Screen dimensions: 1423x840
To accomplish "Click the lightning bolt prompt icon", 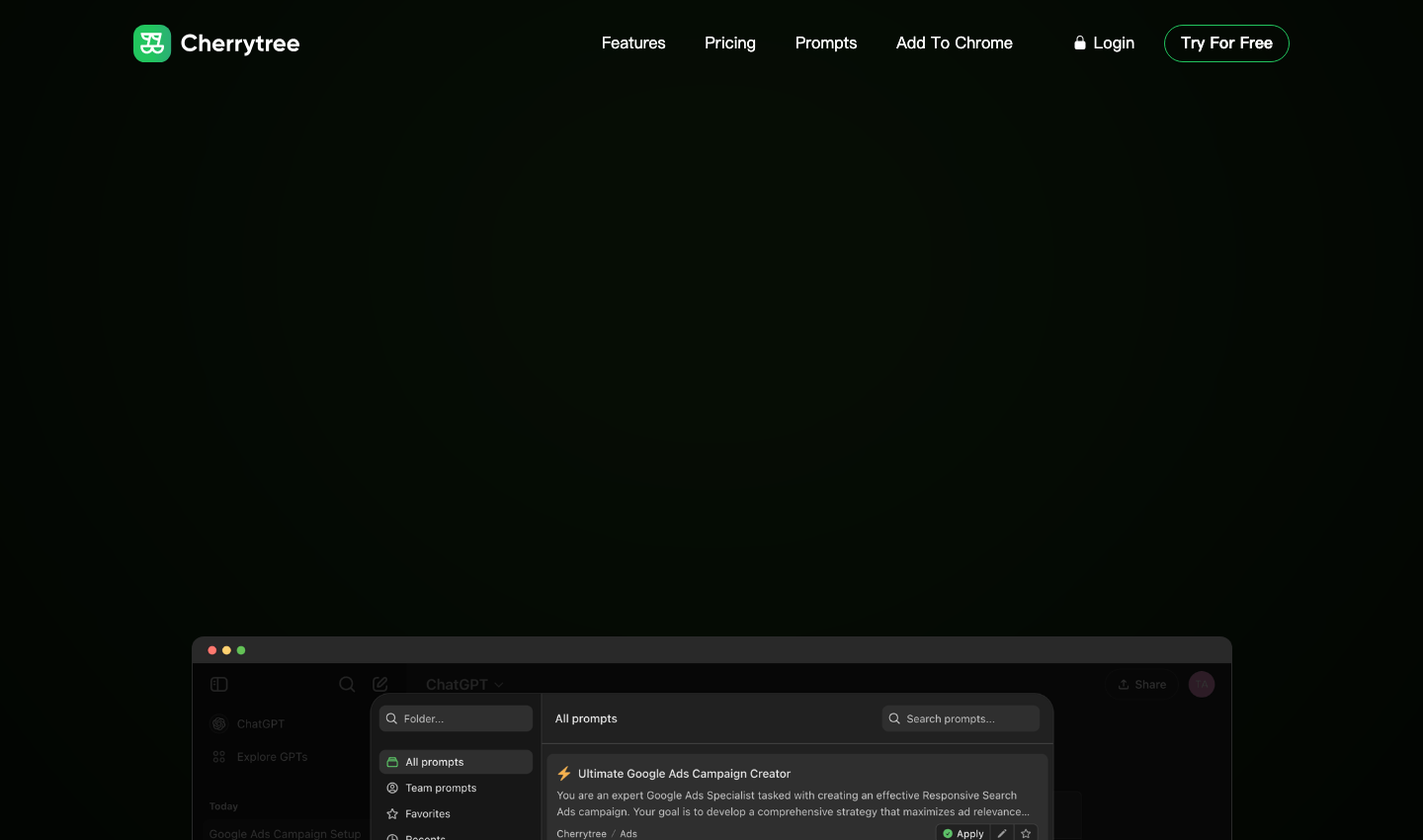I will coord(564,774).
